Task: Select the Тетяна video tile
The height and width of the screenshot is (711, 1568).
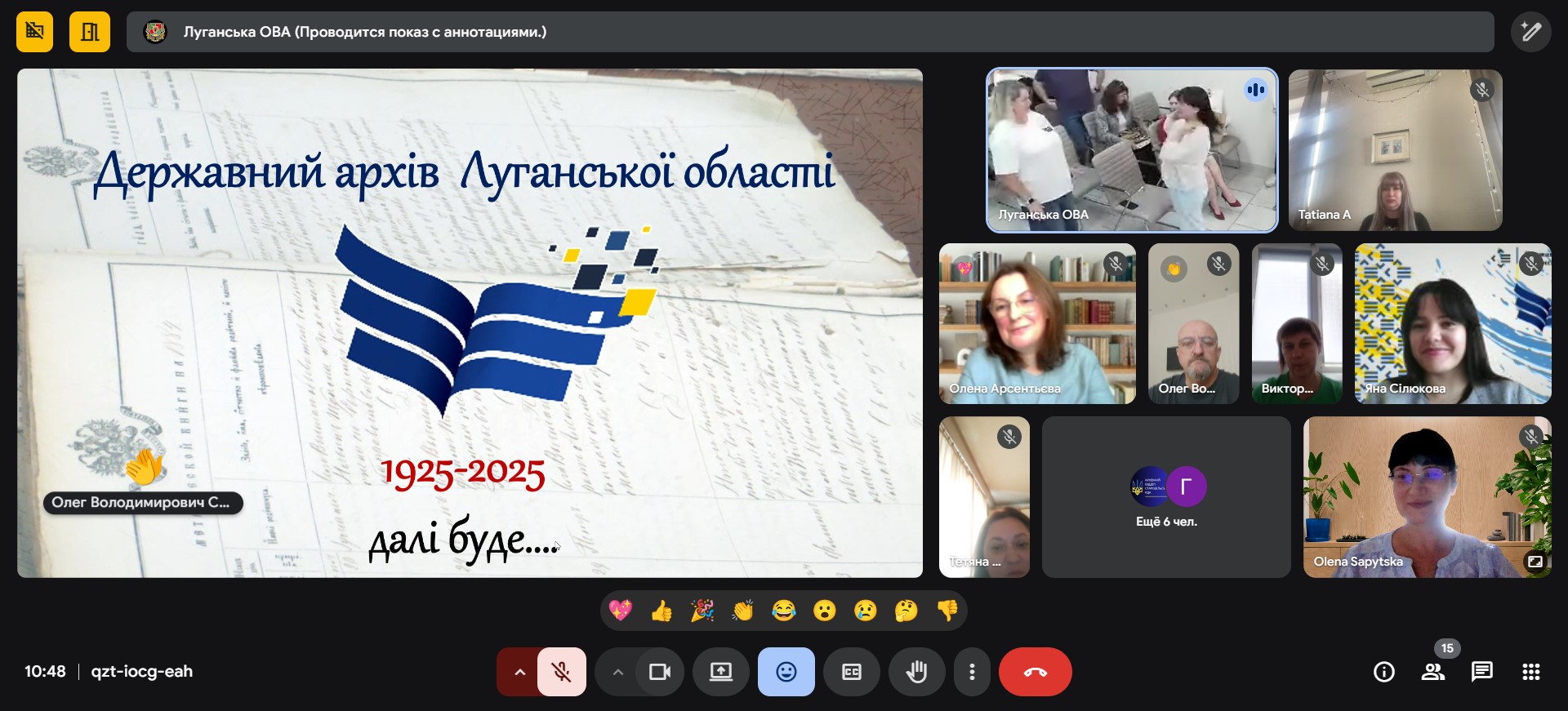Action: click(984, 497)
